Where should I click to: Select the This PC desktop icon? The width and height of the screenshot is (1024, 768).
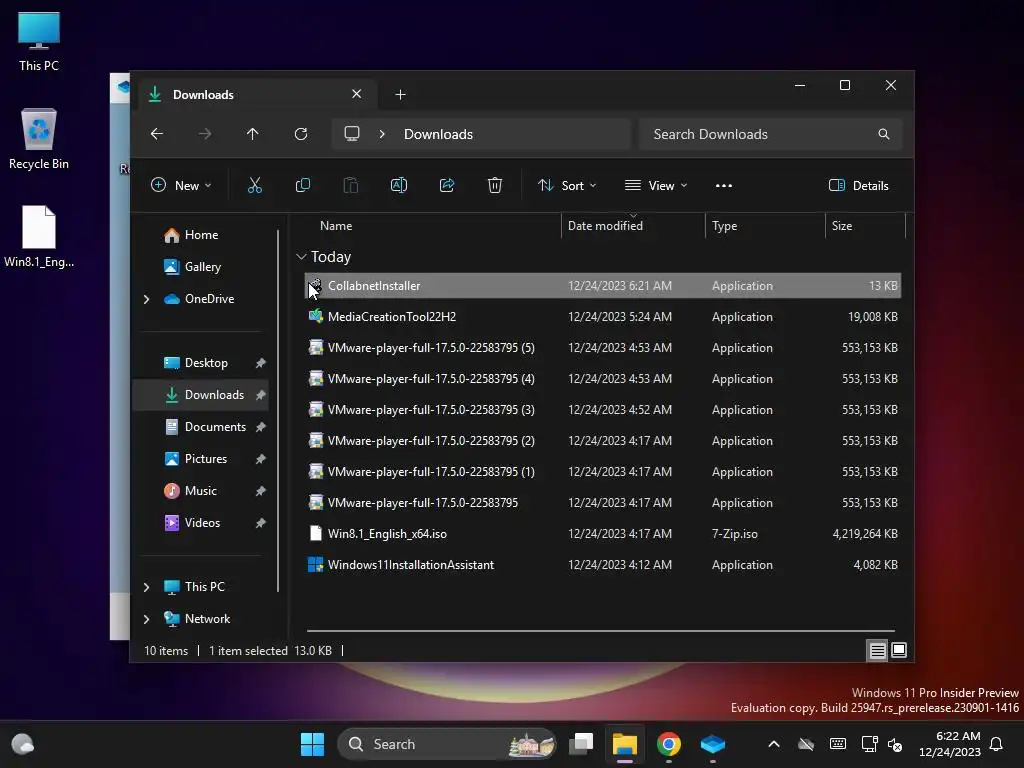point(39,41)
